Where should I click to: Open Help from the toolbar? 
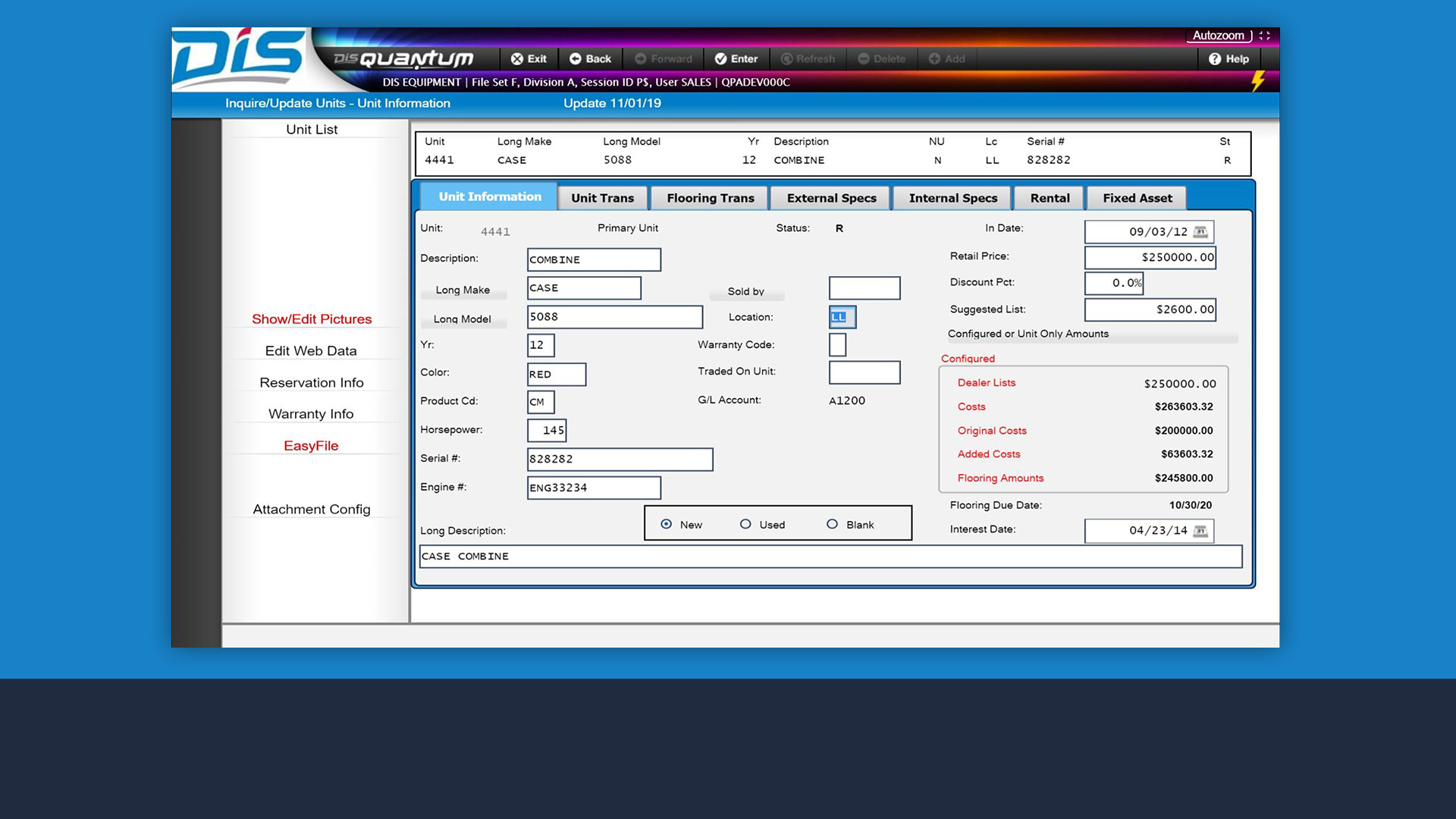pyautogui.click(x=1228, y=58)
